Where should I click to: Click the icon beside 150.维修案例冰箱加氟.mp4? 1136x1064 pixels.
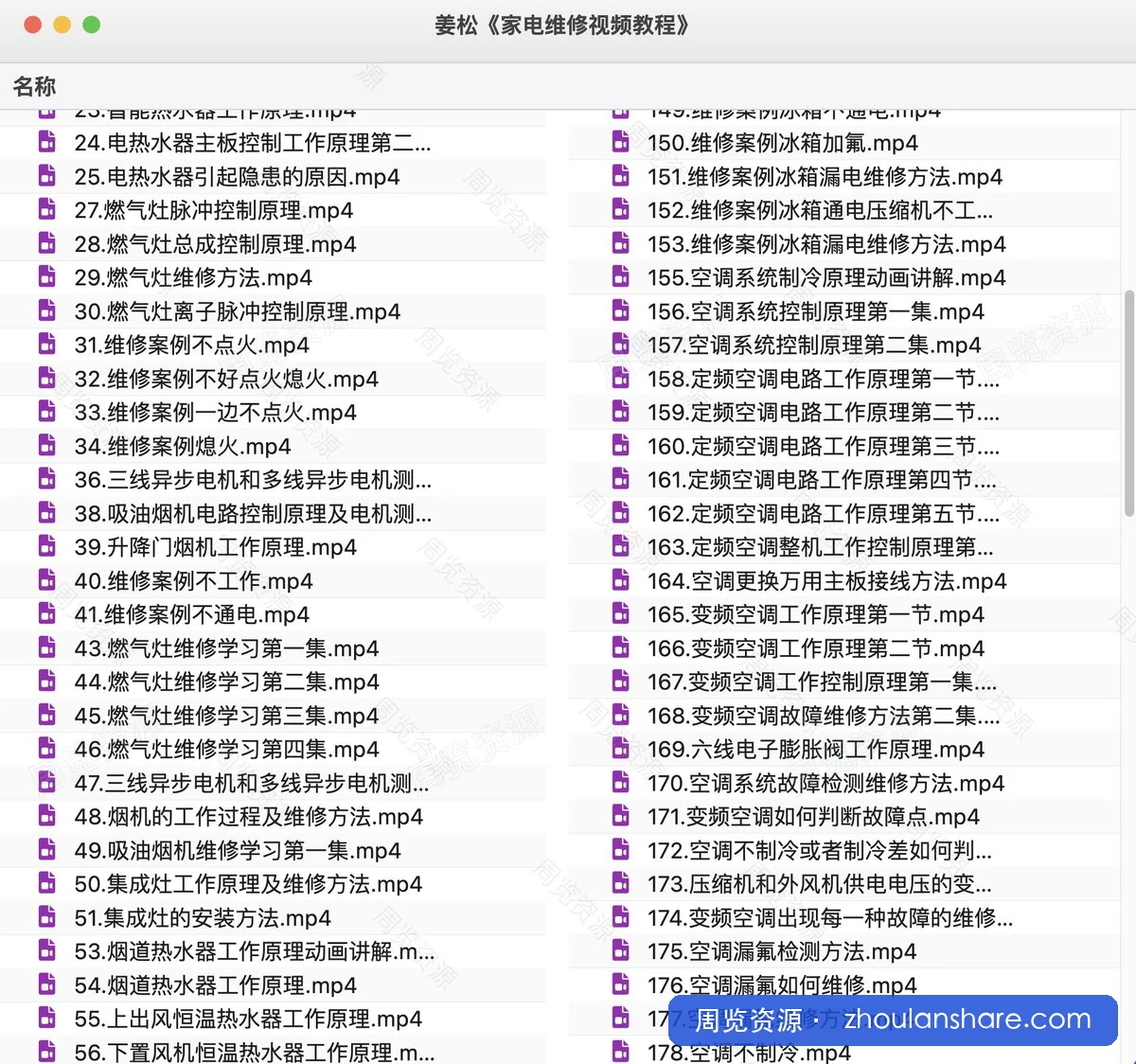[620, 142]
